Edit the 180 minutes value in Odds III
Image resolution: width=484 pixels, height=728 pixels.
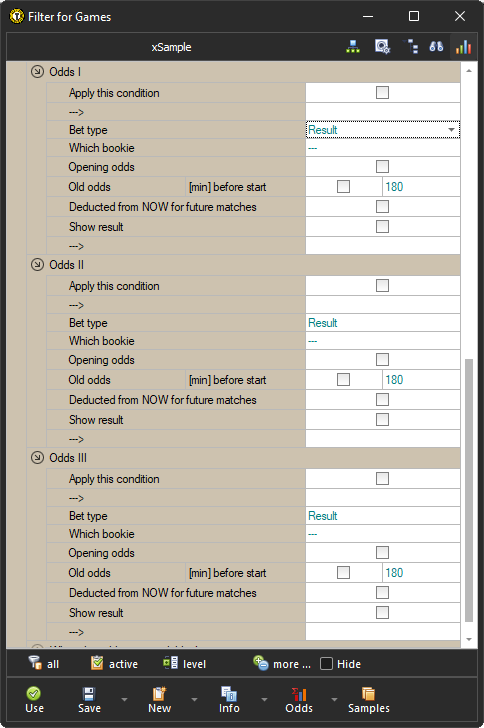(x=421, y=572)
